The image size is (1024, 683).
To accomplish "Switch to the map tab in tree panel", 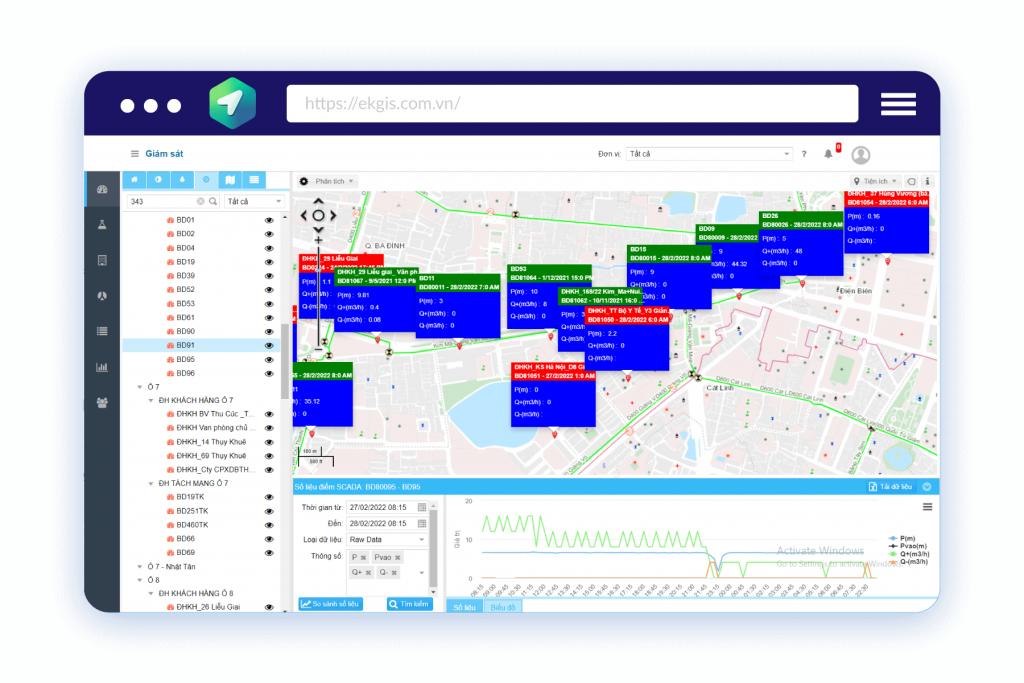I will coord(230,180).
